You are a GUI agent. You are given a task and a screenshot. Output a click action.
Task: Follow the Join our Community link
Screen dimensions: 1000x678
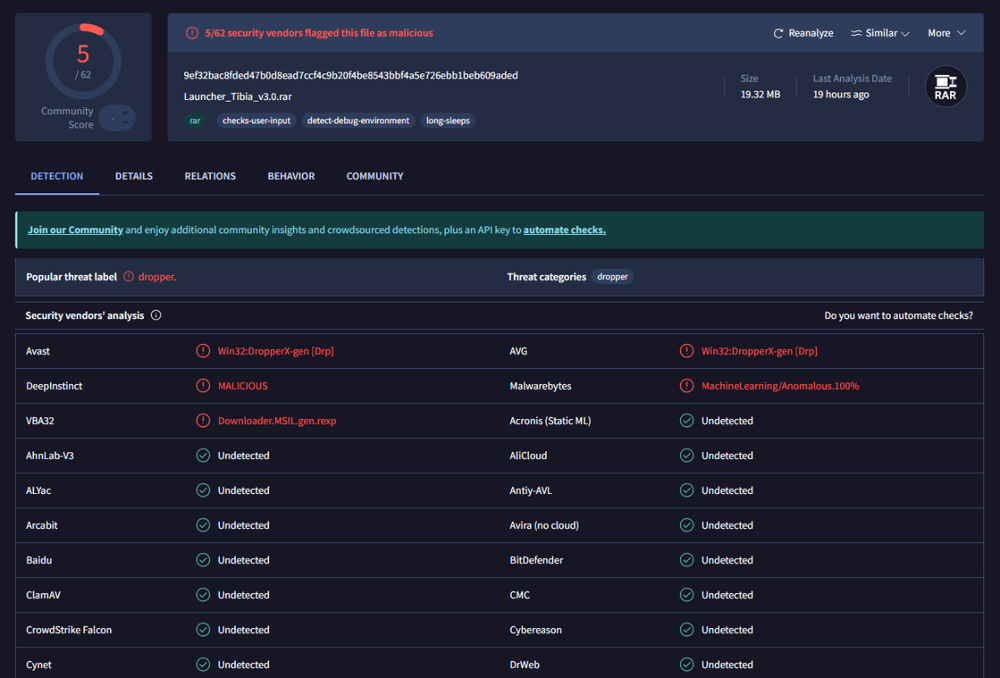click(75, 230)
